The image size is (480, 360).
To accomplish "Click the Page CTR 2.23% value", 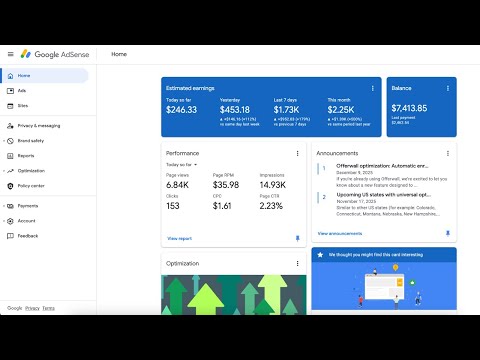I will coord(271,206).
